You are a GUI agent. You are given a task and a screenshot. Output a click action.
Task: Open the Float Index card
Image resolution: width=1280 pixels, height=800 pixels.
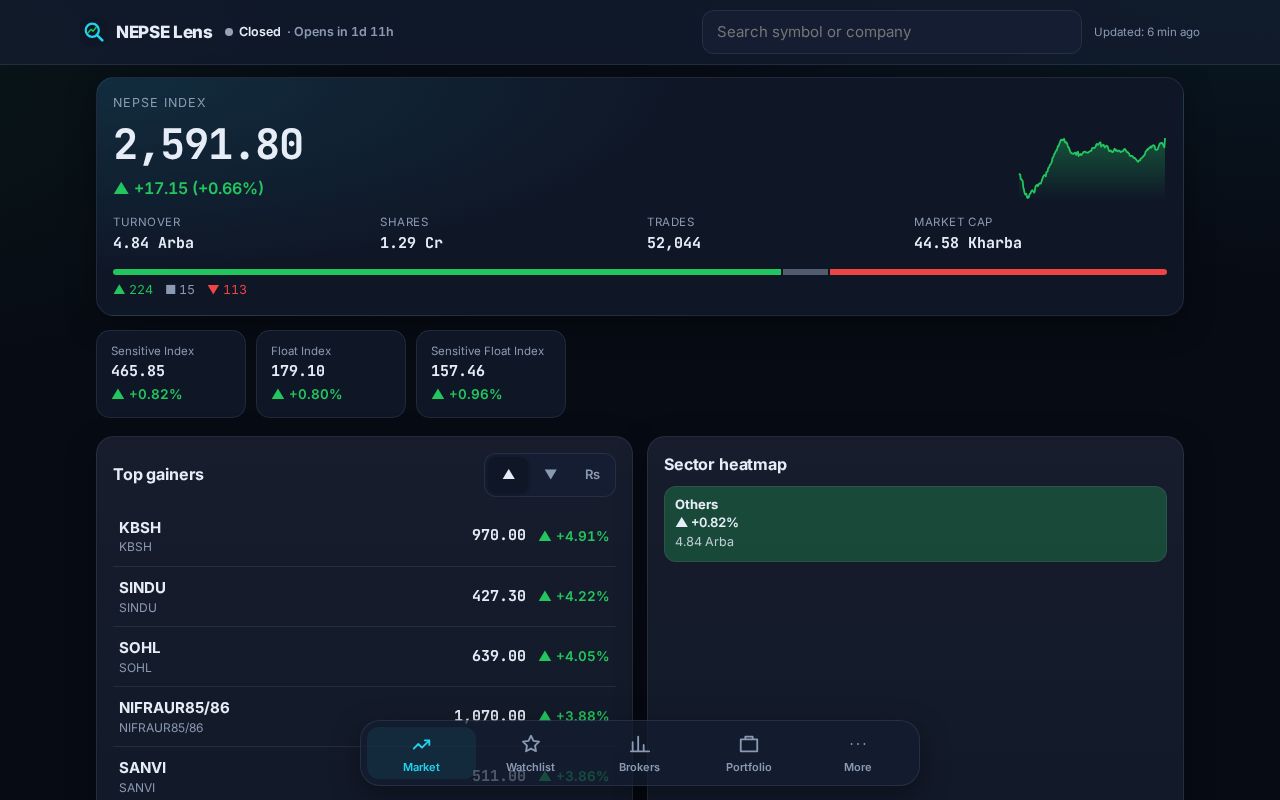click(331, 374)
